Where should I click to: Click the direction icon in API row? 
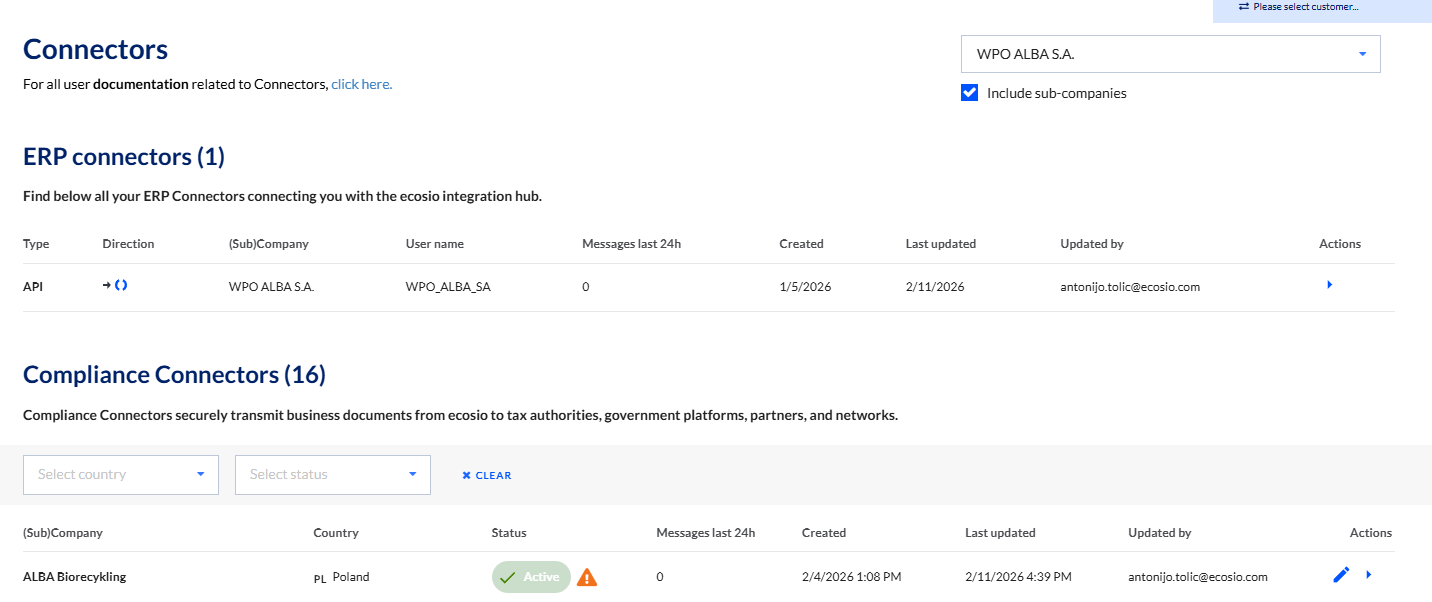115,286
